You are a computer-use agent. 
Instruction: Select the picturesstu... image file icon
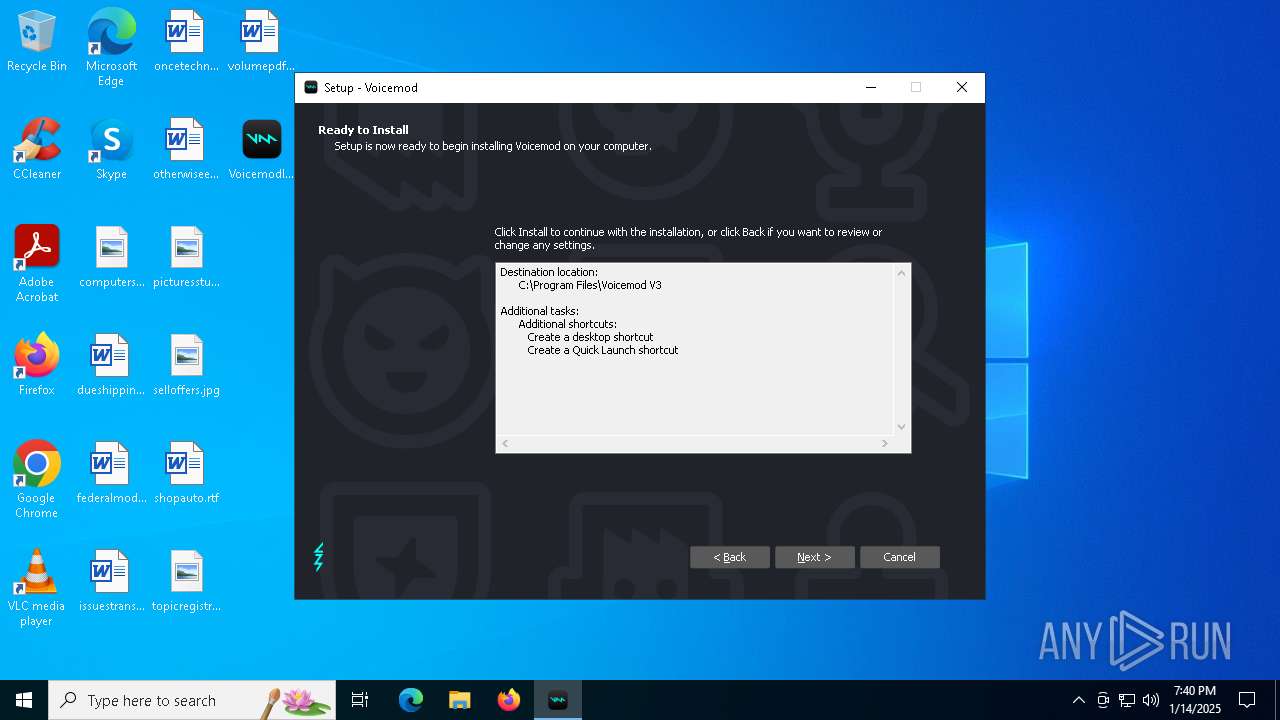click(x=186, y=258)
